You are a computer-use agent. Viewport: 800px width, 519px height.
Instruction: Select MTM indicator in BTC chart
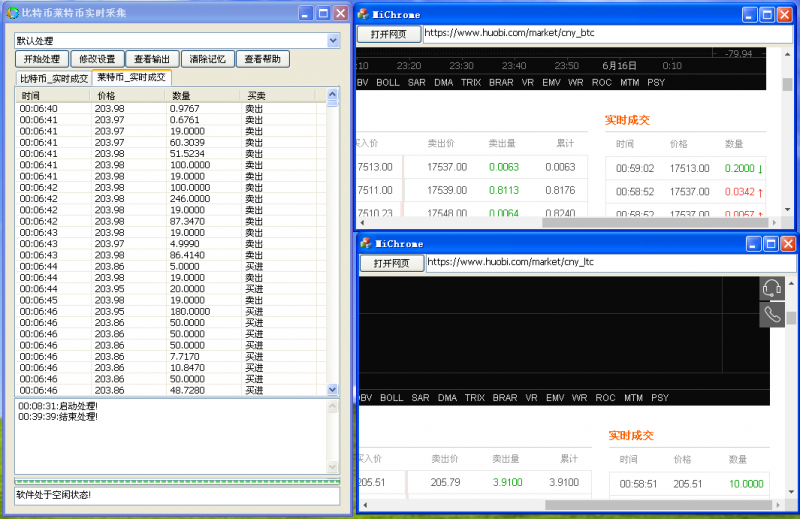630,82
